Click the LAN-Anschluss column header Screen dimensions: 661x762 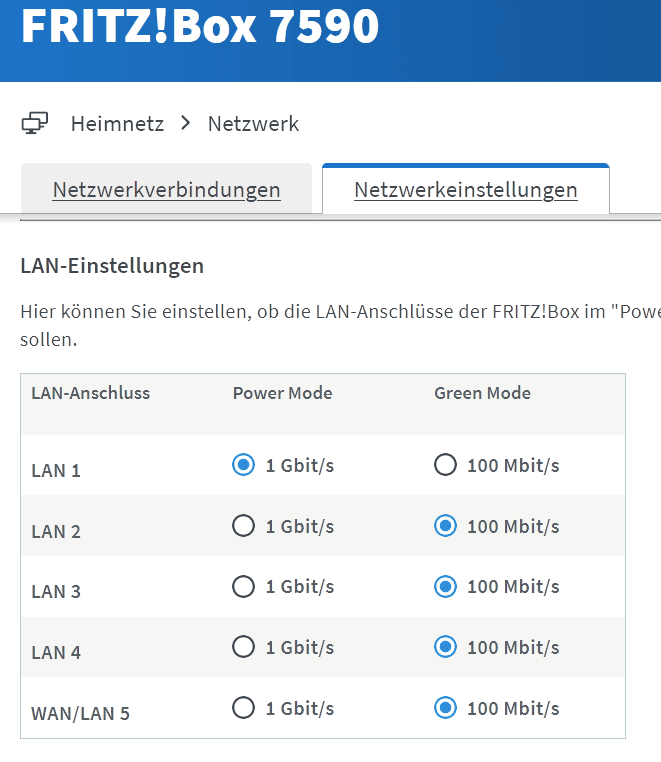(x=91, y=393)
